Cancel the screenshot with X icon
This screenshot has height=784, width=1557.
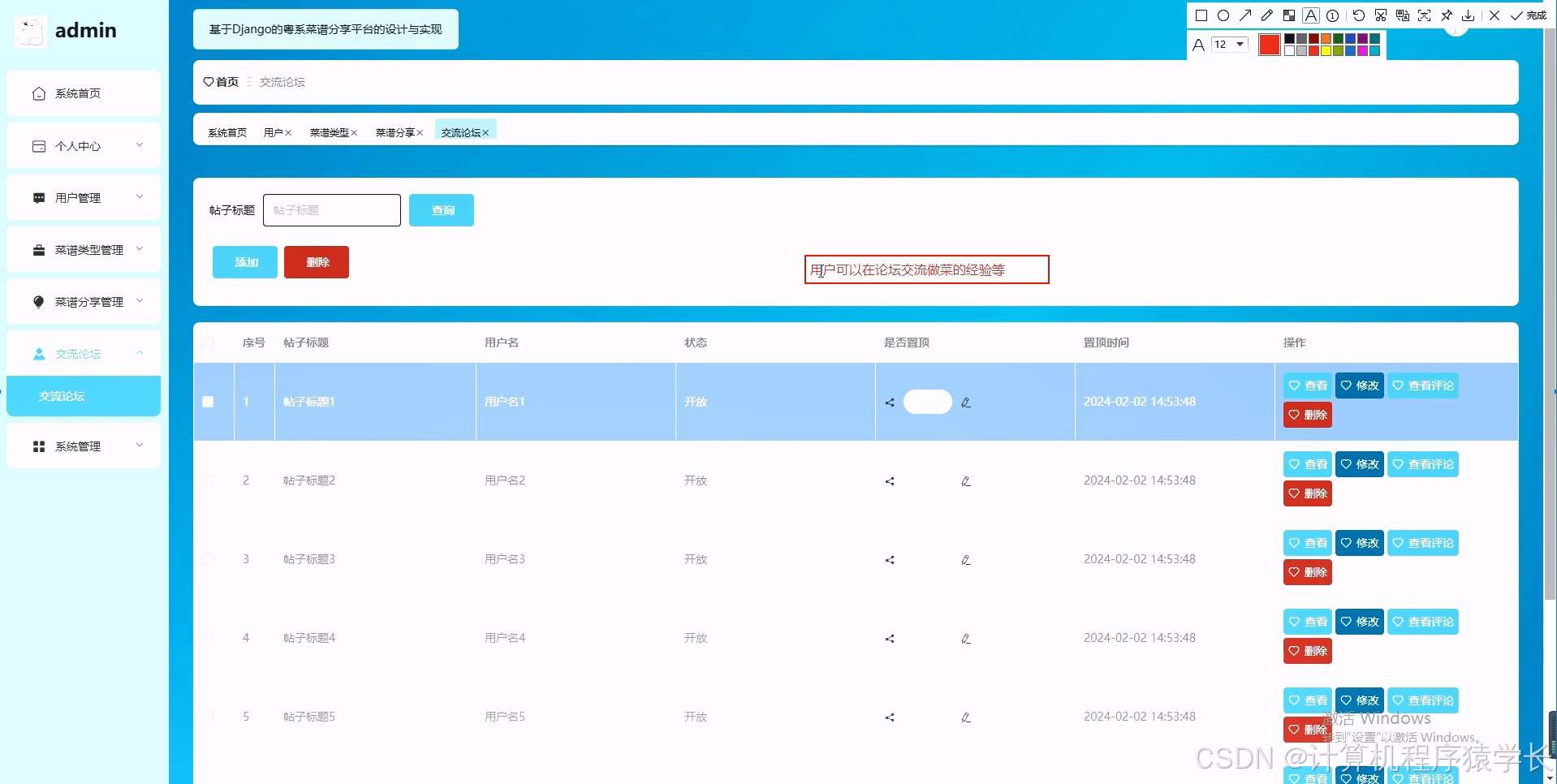[1494, 15]
